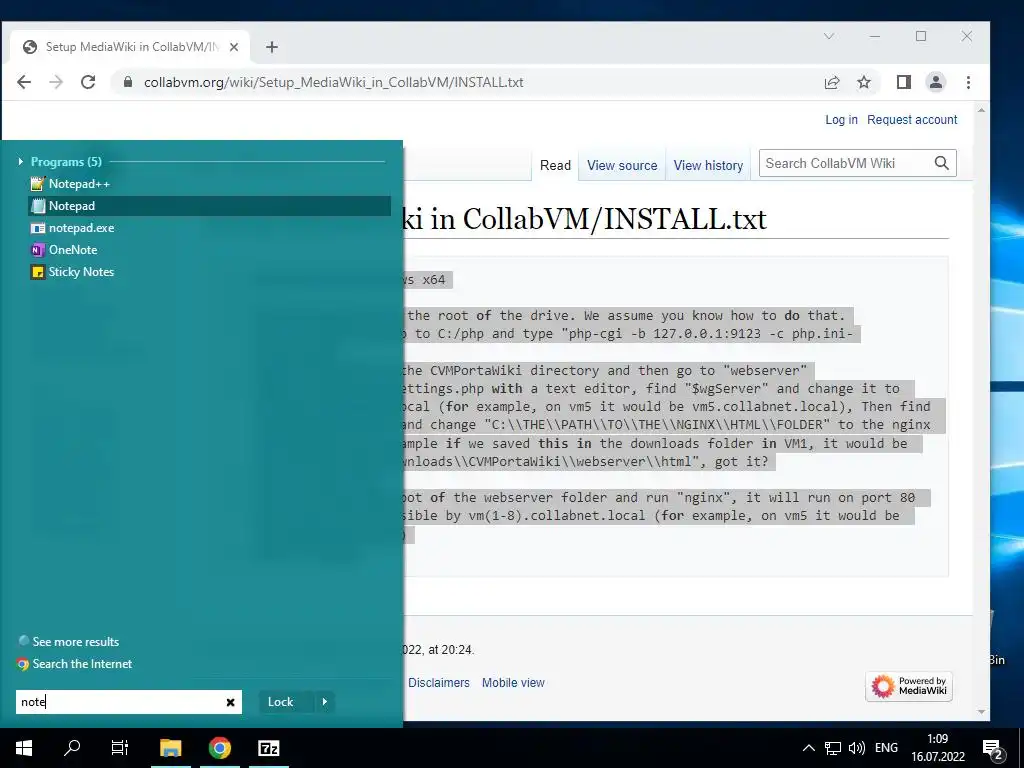Screen dimensions: 1024x768
Task: Click the Windows Start button
Action: click(24, 748)
